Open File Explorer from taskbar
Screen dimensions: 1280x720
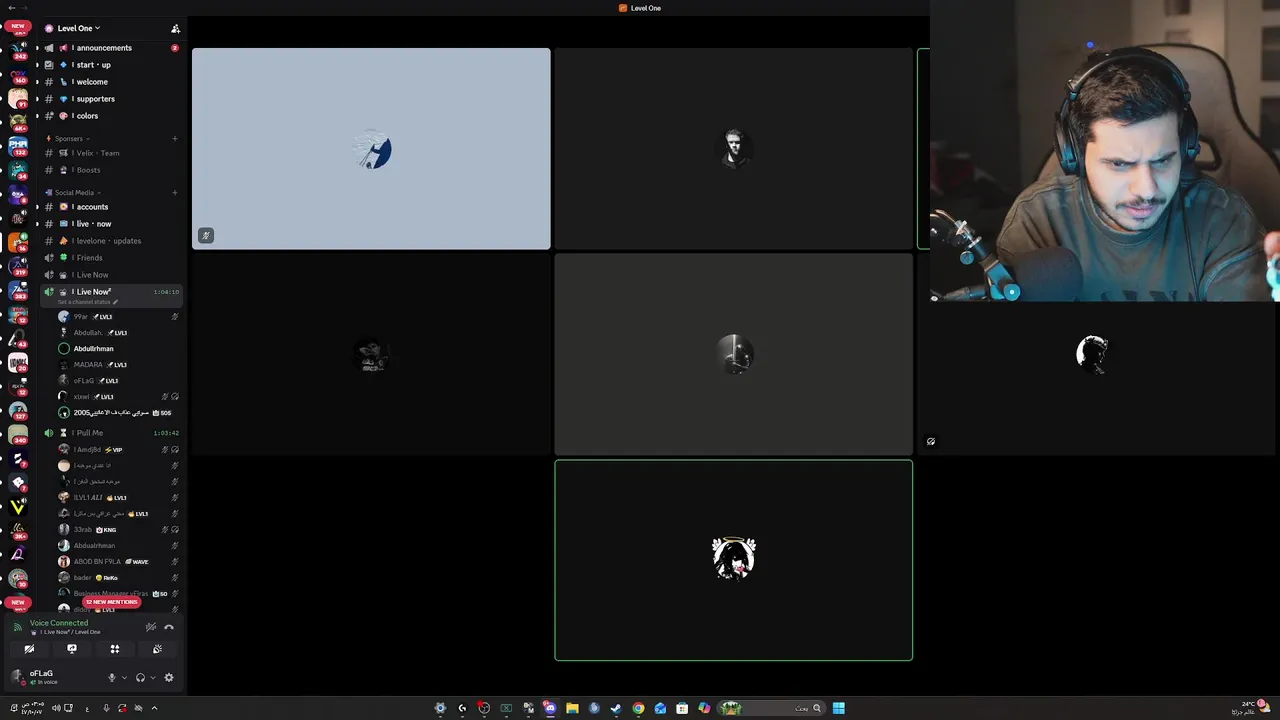pos(572,708)
